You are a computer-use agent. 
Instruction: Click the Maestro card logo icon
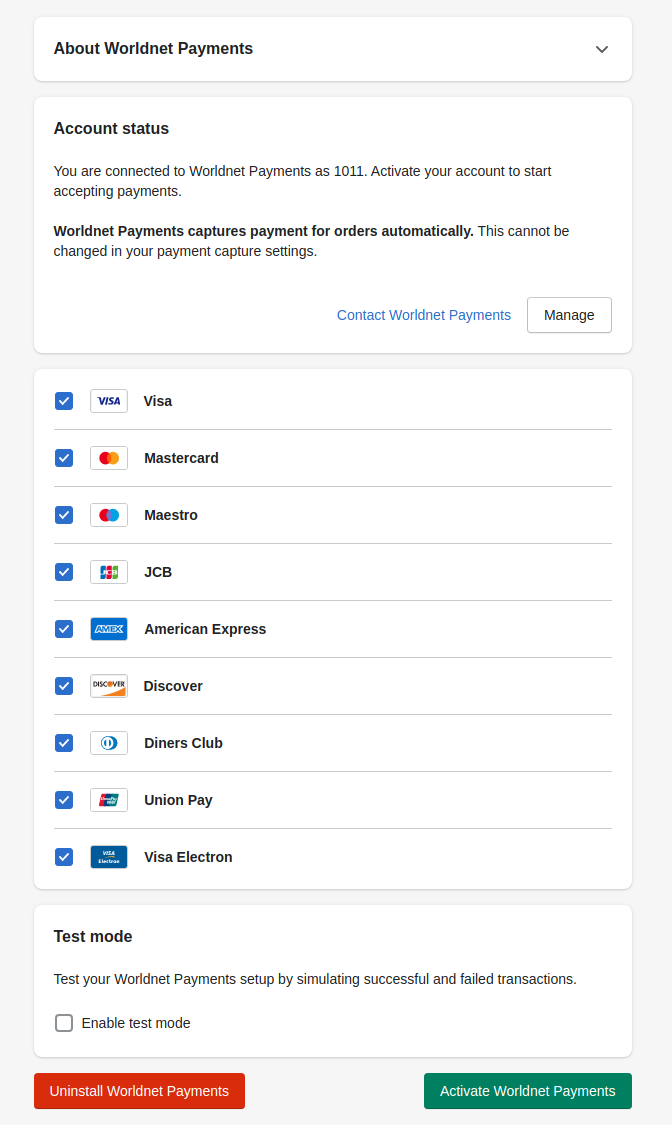[109, 515]
